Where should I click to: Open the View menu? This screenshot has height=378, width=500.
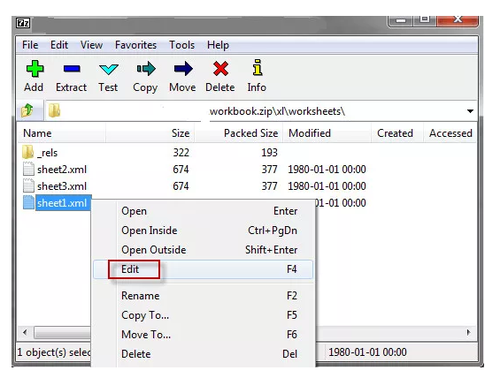pos(91,45)
